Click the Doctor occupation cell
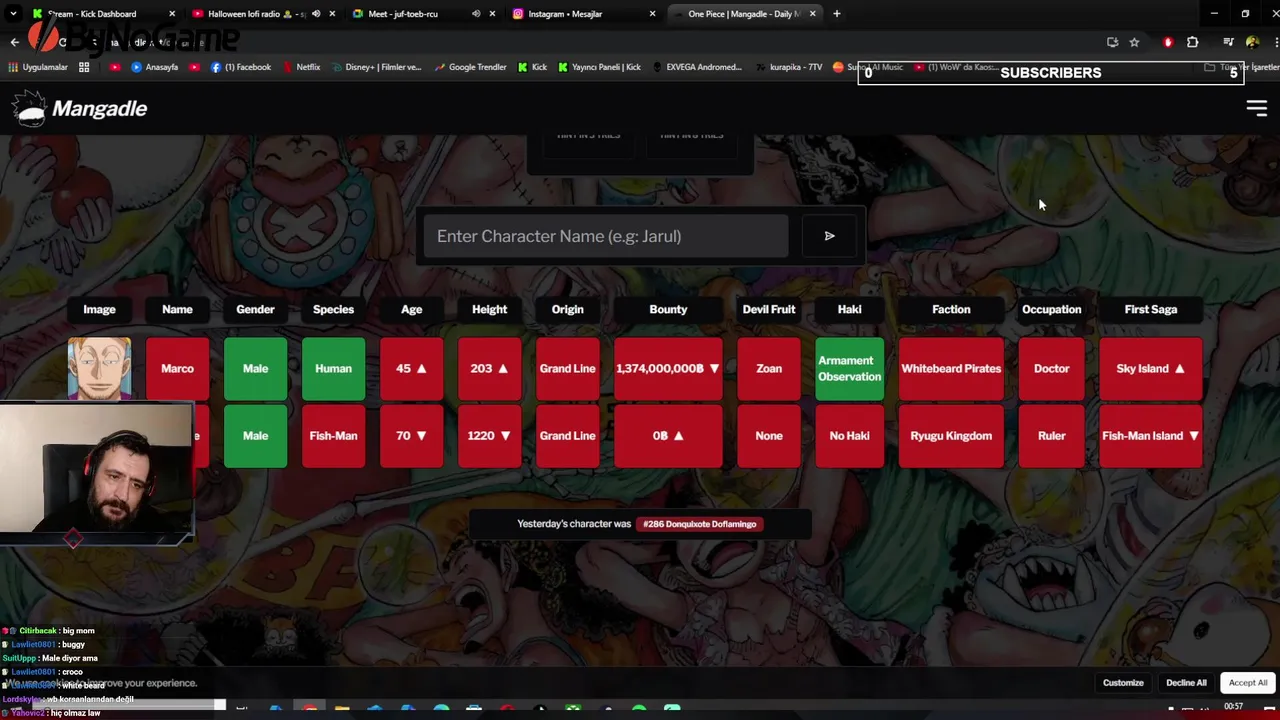The width and height of the screenshot is (1280, 720). click(x=1051, y=369)
